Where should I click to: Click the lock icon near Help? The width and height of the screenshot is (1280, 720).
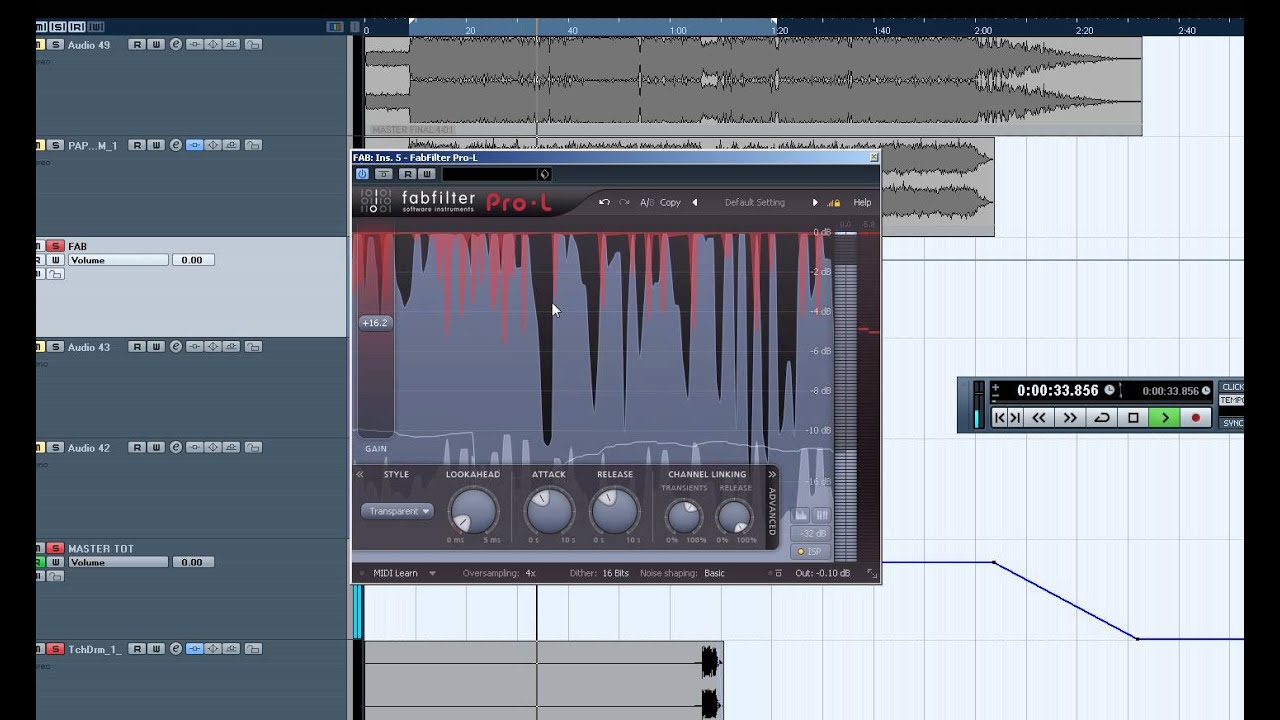pos(834,202)
